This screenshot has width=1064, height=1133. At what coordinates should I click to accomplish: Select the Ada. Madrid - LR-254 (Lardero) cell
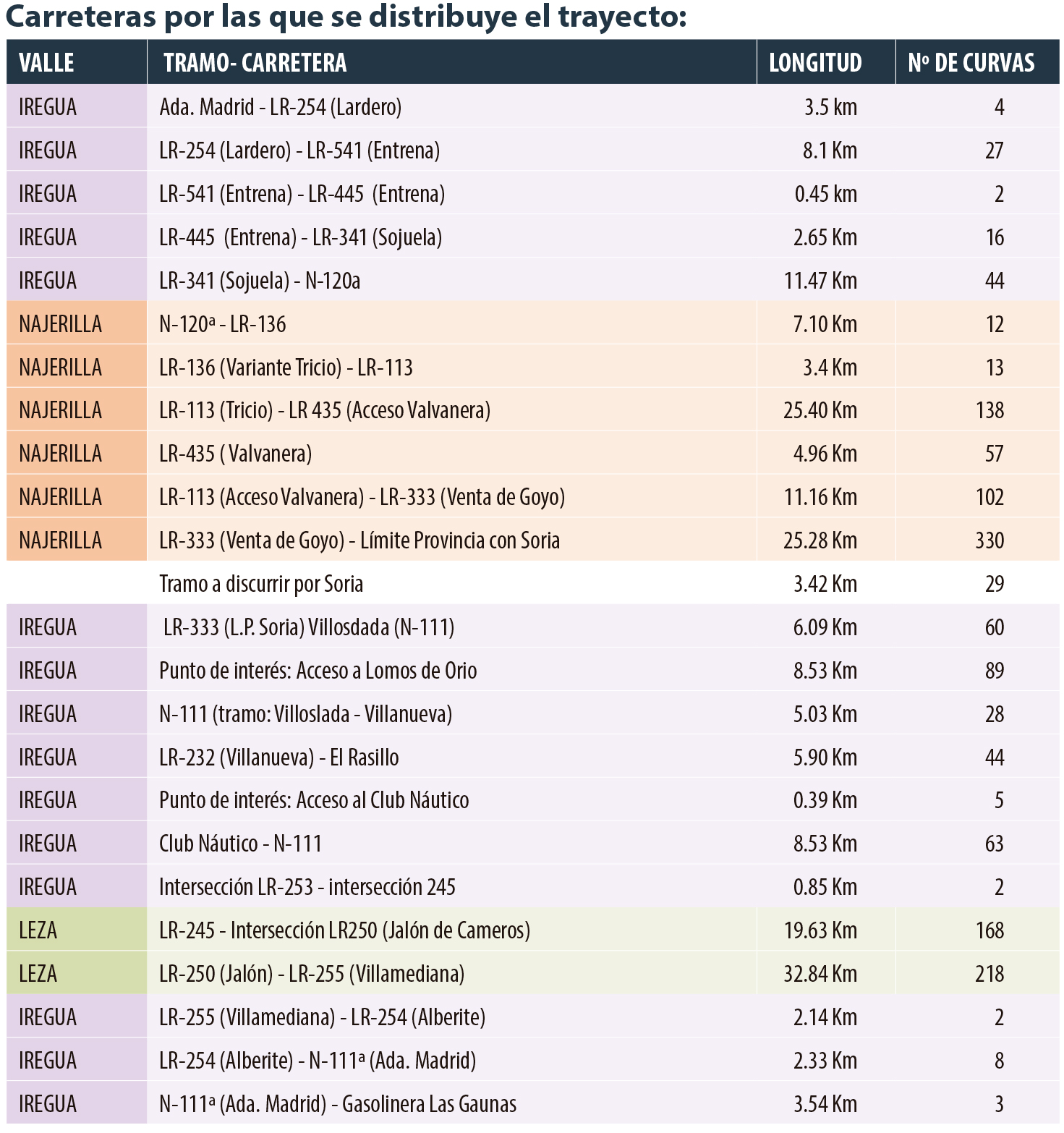point(281,107)
